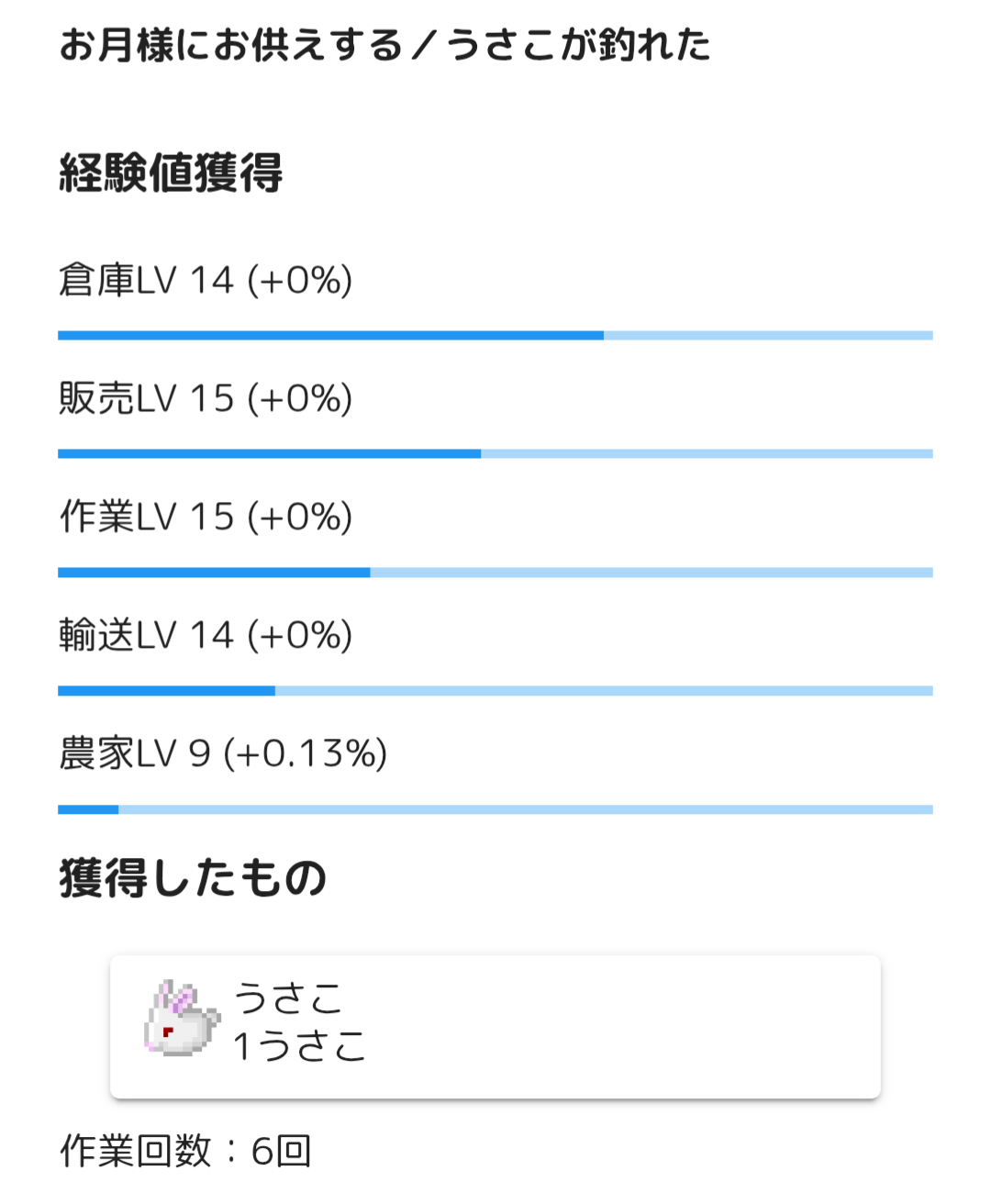Tap the うさこが釣れた title text
991x1204 pixels.
[579, 45]
